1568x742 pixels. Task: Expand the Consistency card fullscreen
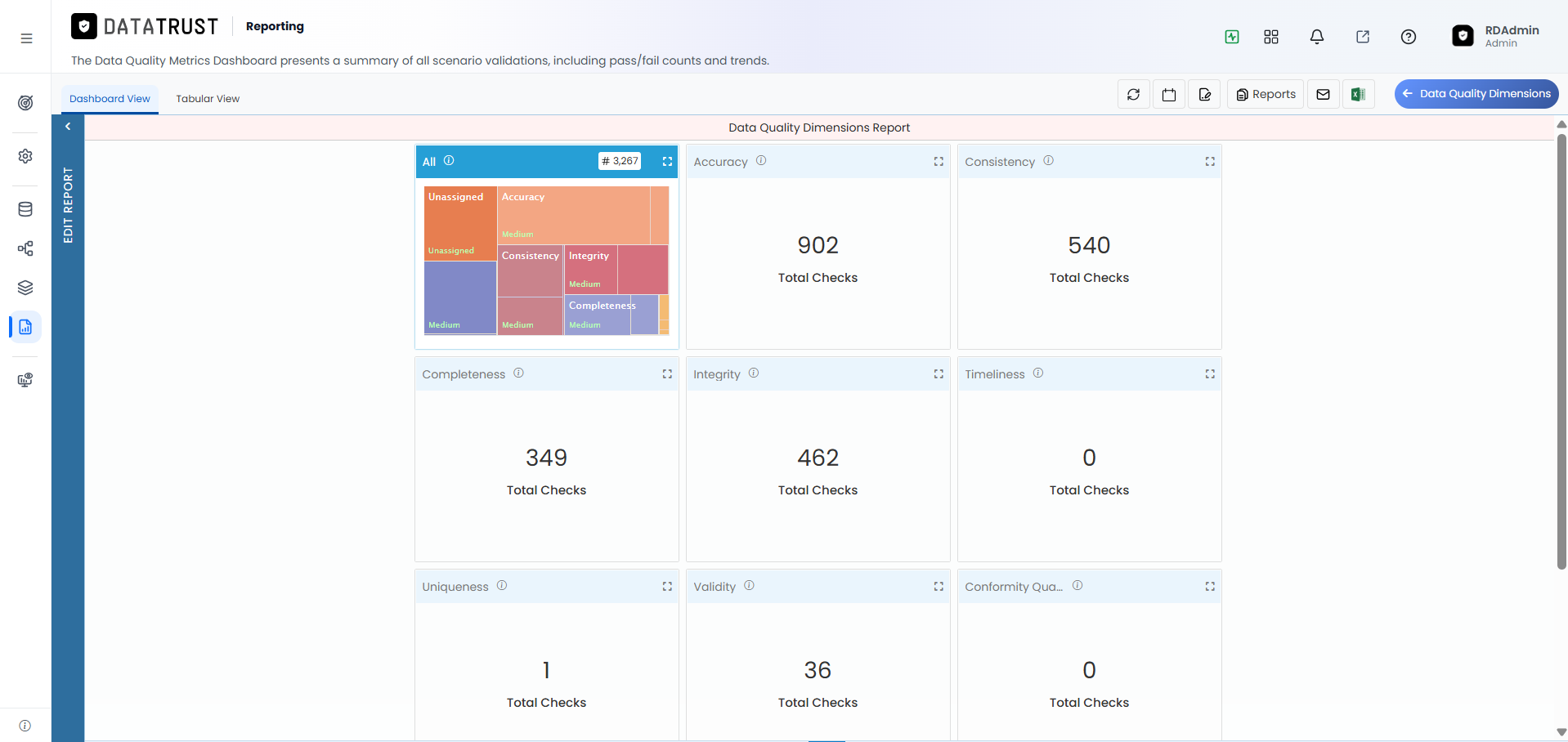[1210, 162]
